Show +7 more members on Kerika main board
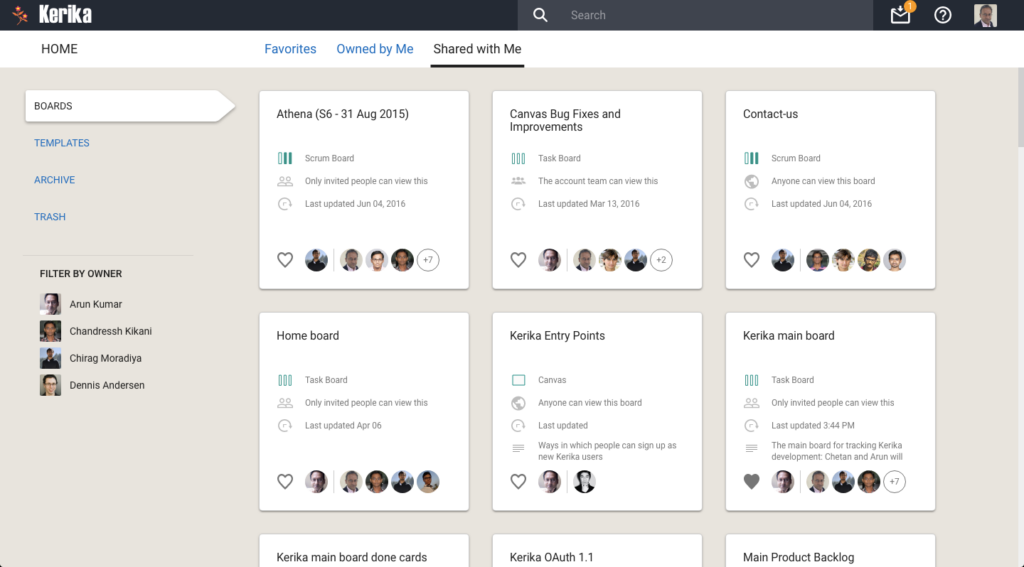Screen dimensions: 1024x567 (894, 481)
